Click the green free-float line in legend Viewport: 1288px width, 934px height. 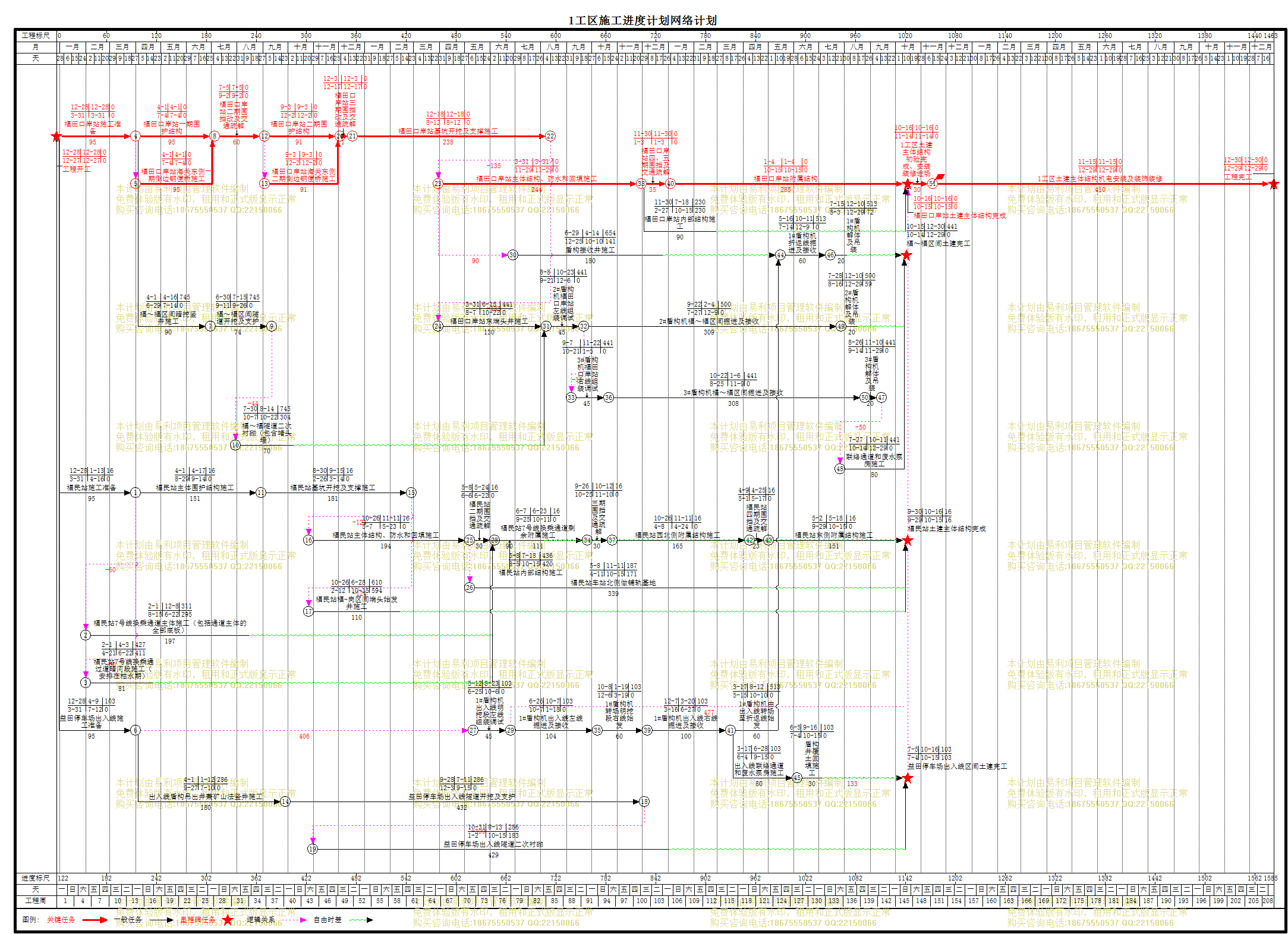point(361,920)
